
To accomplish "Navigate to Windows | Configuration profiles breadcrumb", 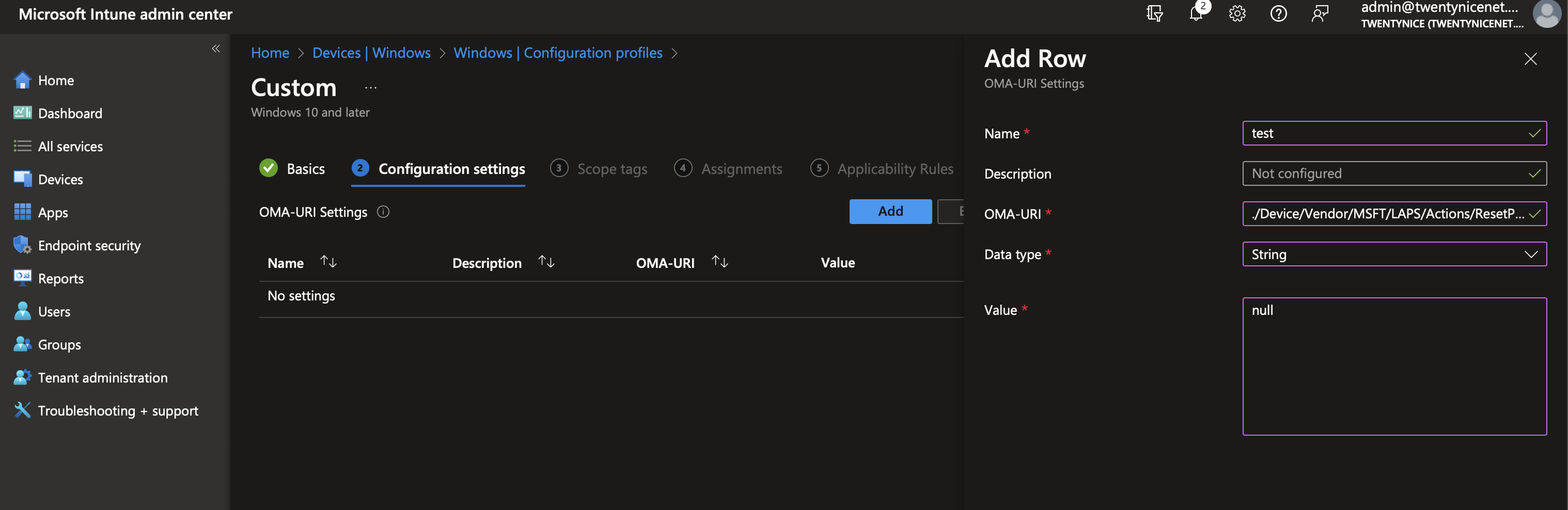I will coord(558,53).
